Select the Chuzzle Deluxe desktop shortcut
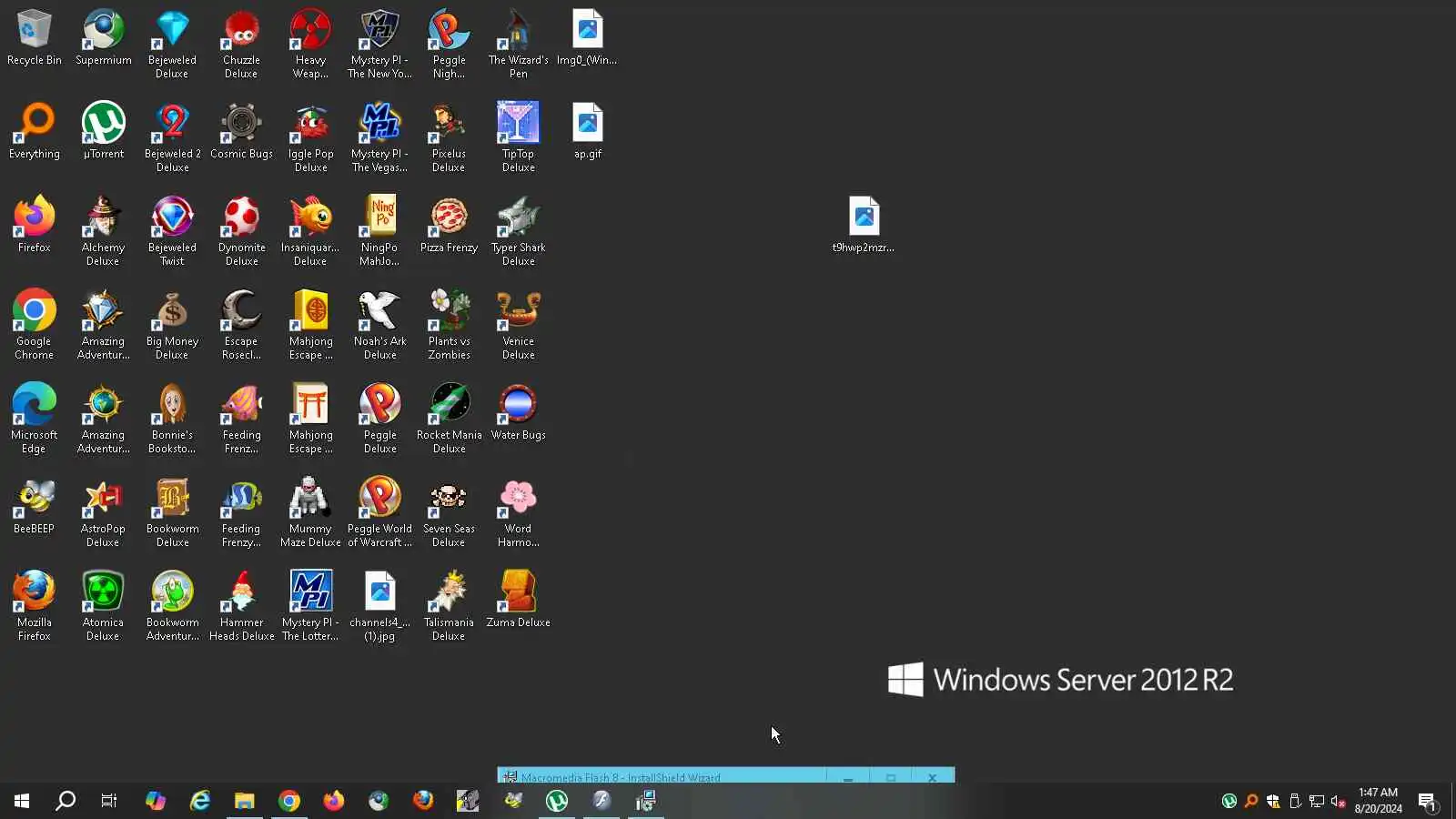Screen dimensions: 1456x819 click(241, 44)
